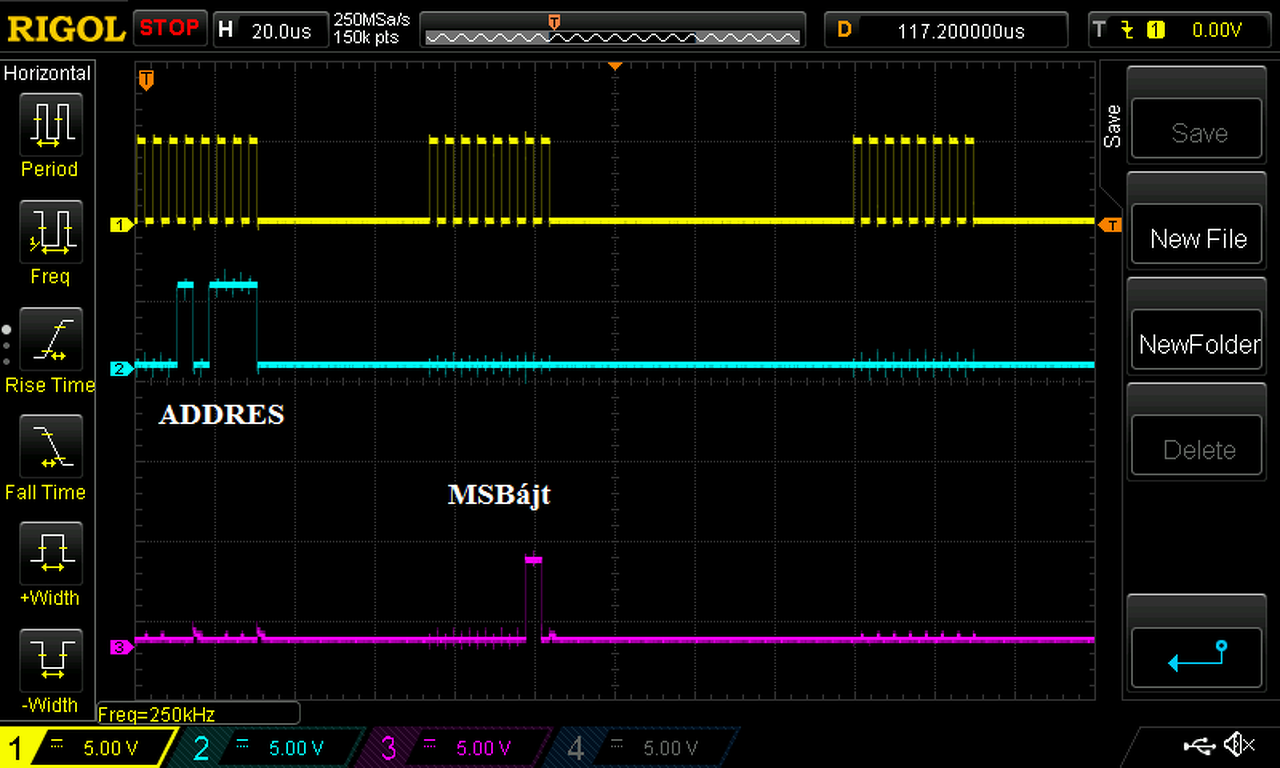
Task: Click the MSBájt annotation text
Action: click(x=499, y=495)
